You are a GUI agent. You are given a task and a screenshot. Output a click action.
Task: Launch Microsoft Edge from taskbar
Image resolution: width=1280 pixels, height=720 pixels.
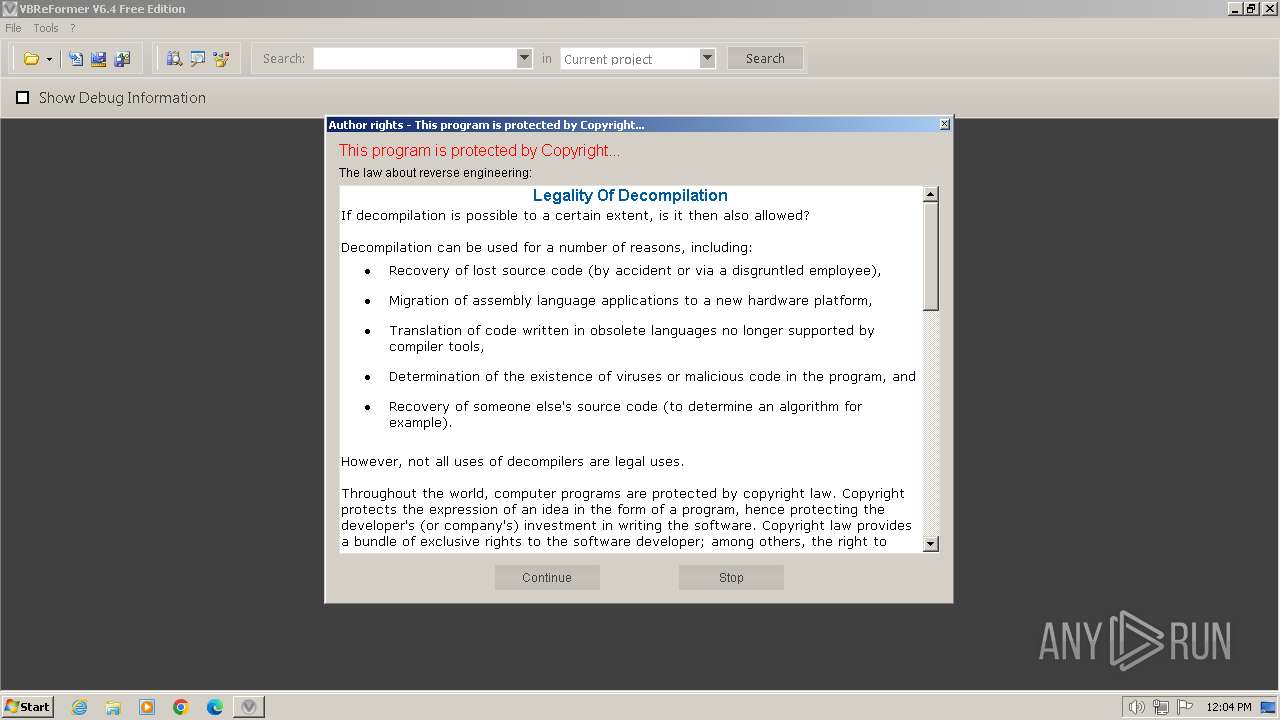(x=215, y=707)
